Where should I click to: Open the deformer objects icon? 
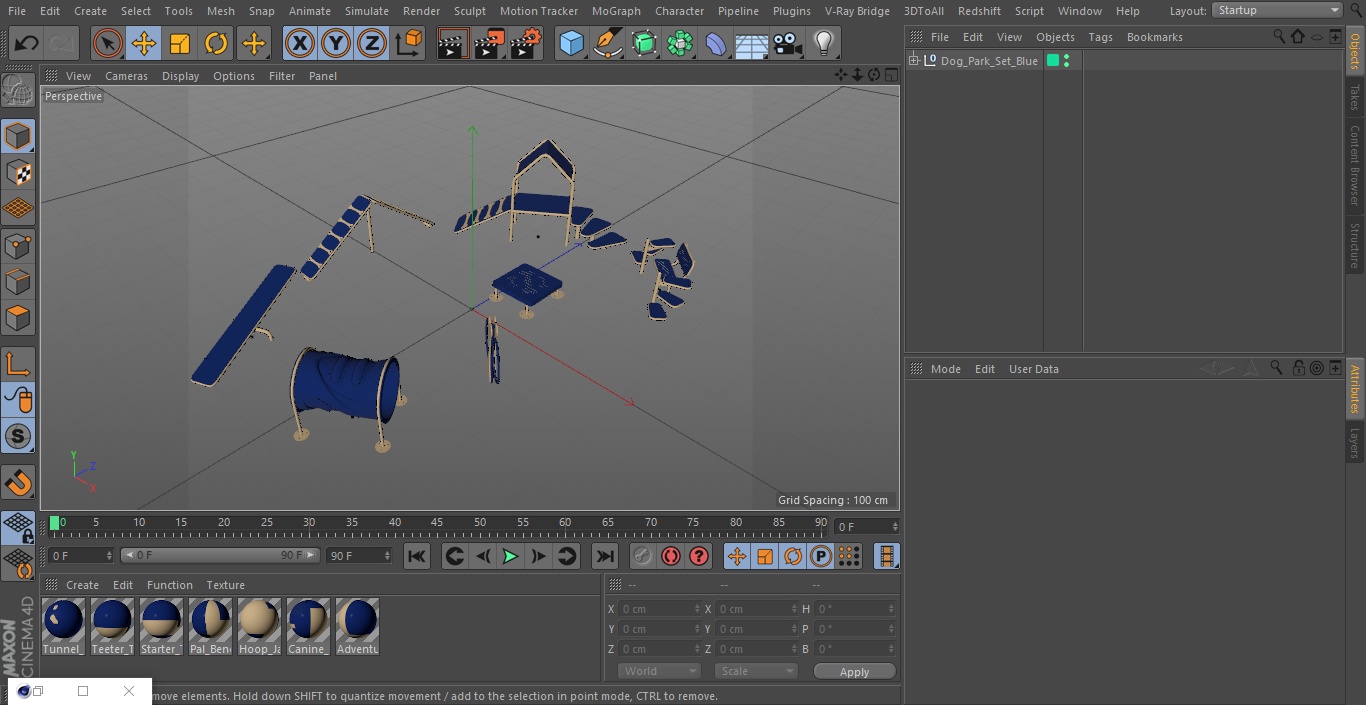(716, 43)
